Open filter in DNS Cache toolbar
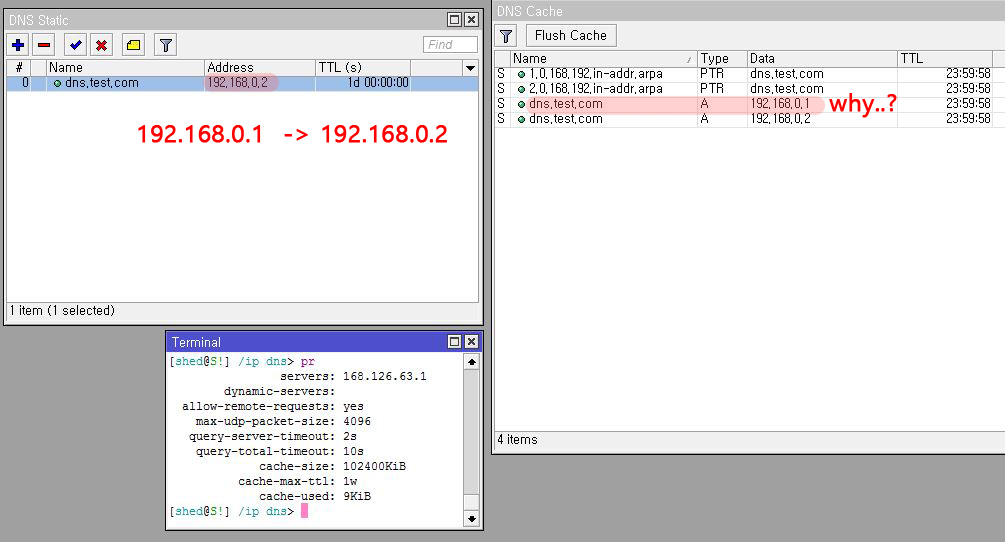This screenshot has width=1005, height=542. point(506,36)
